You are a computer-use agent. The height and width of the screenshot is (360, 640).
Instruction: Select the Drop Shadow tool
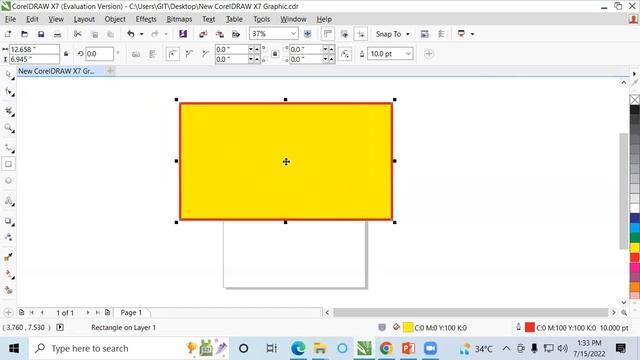9,221
